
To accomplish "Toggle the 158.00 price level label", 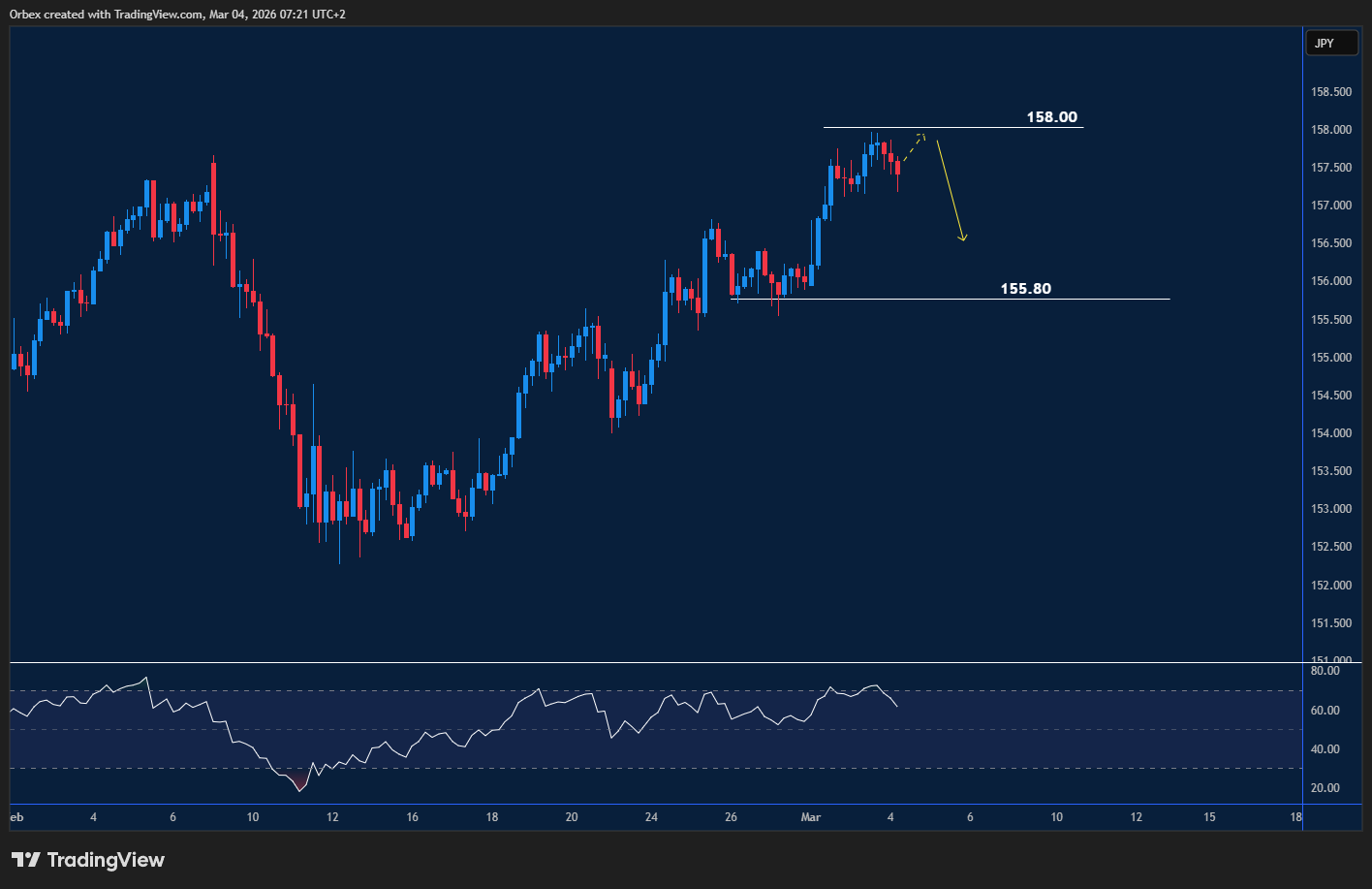I will click(x=1052, y=116).
